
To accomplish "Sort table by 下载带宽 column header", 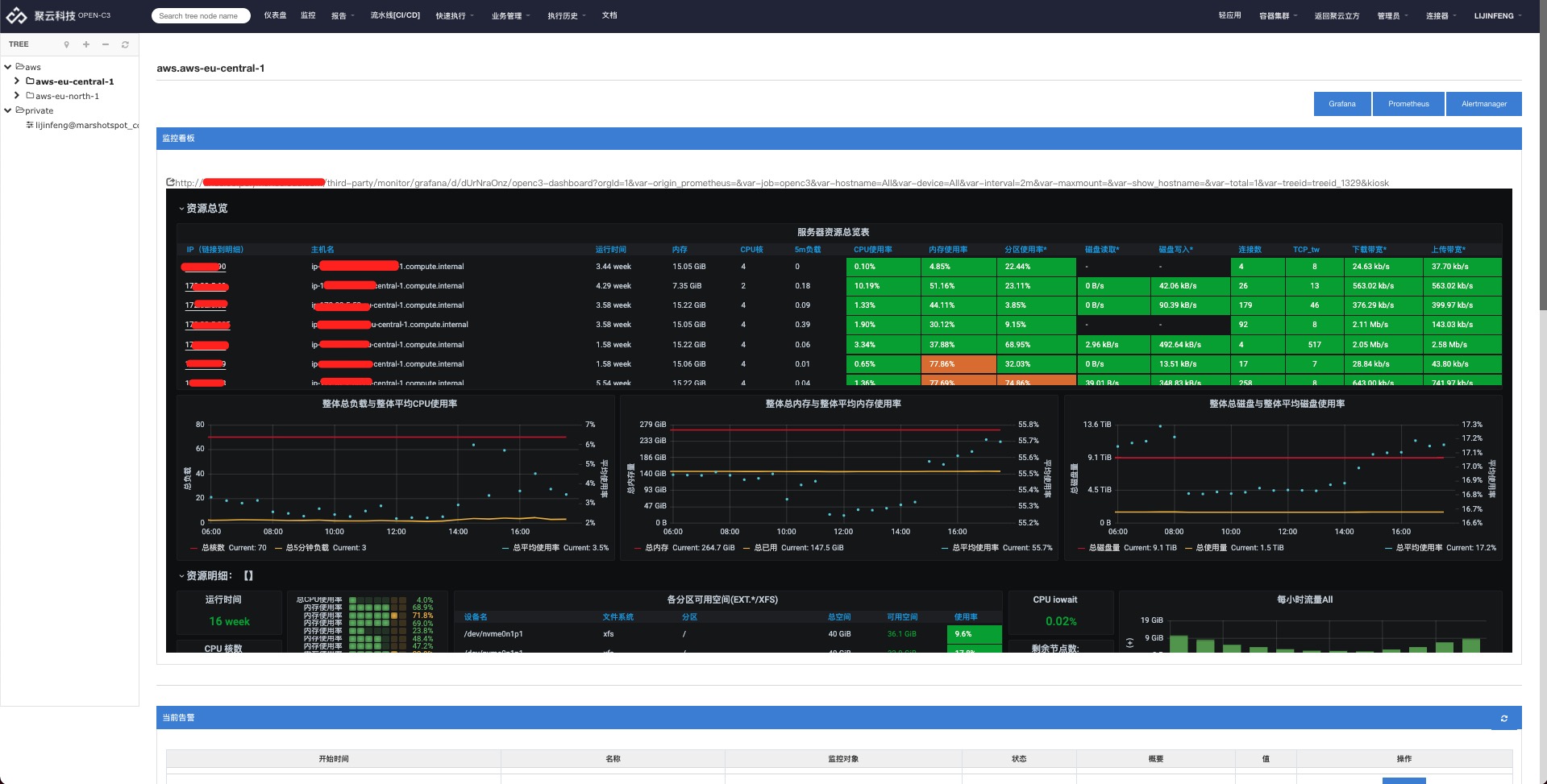I will click(1369, 250).
